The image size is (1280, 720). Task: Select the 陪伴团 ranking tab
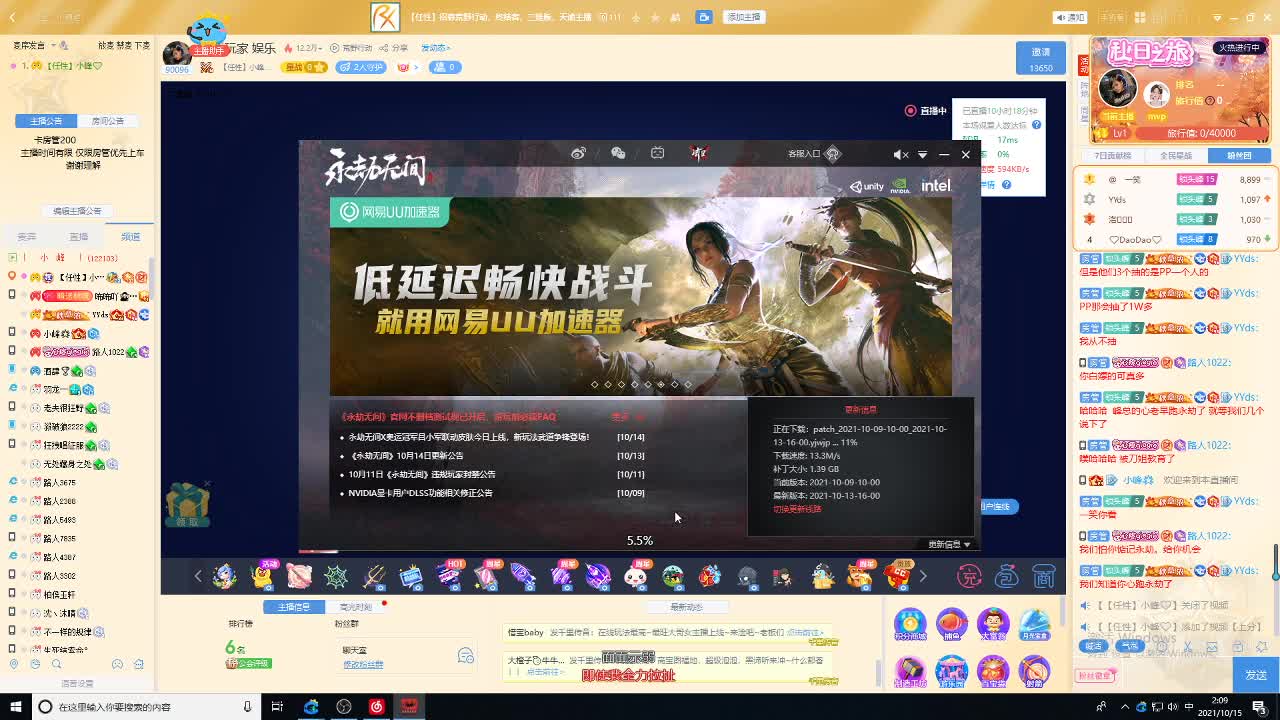(1239, 156)
